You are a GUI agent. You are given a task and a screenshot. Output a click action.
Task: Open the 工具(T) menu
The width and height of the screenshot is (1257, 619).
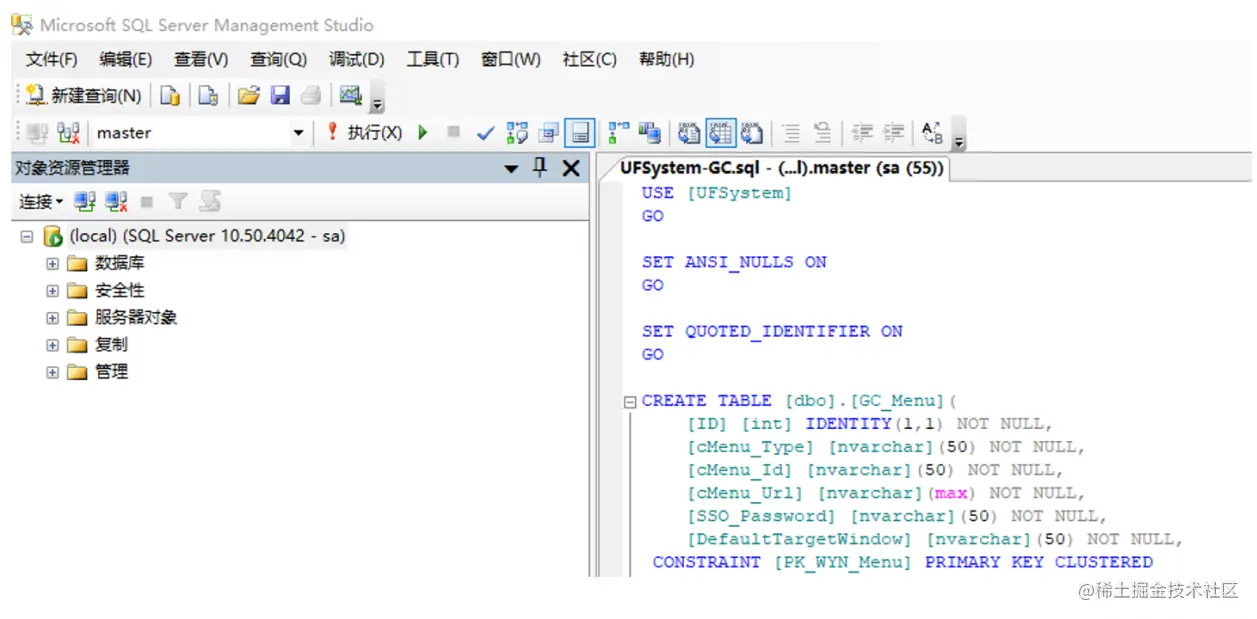(x=433, y=60)
